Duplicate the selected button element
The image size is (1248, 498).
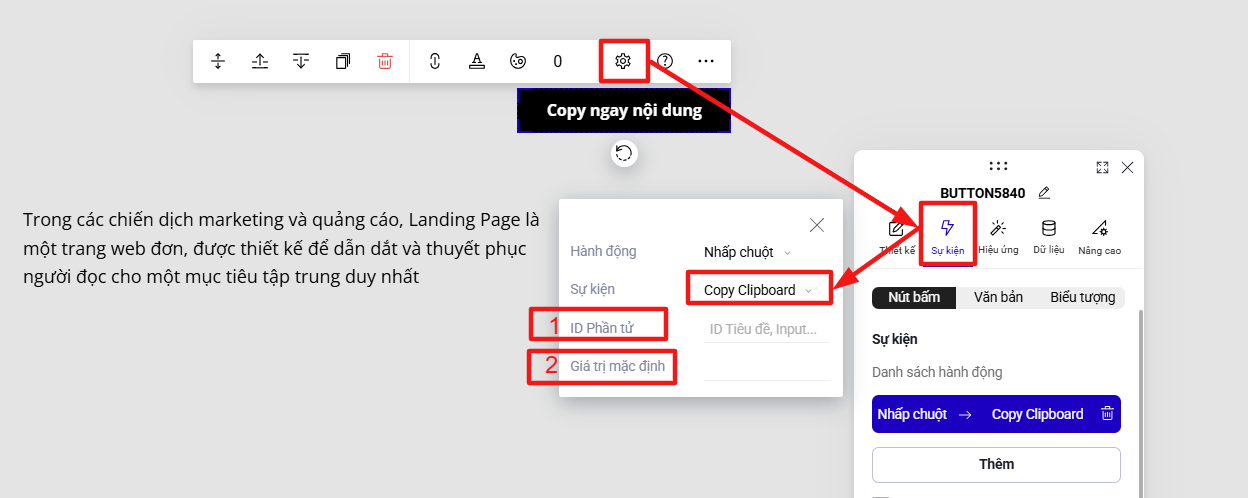point(343,61)
